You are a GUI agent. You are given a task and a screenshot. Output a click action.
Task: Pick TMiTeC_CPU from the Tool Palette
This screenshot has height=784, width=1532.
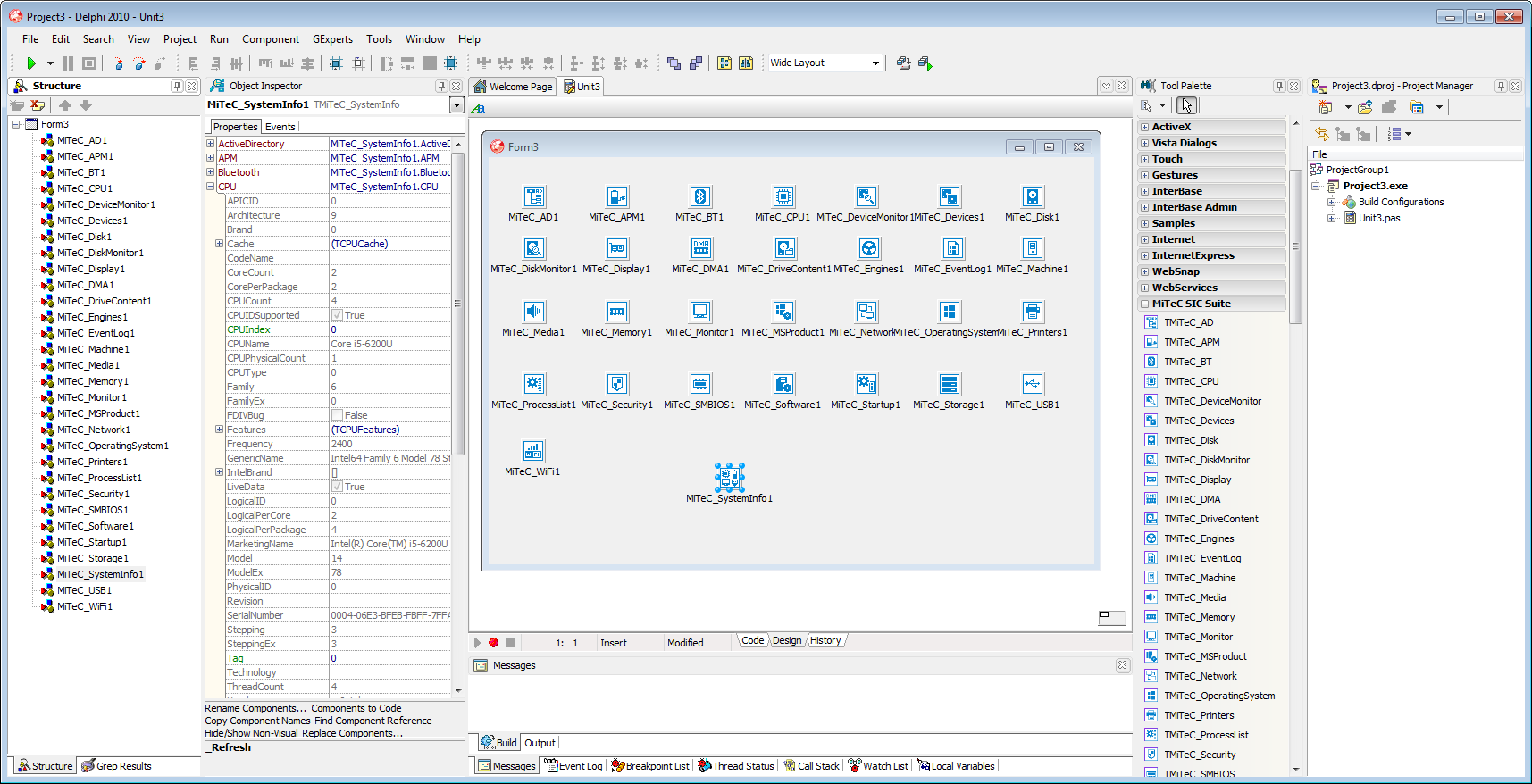click(1191, 381)
